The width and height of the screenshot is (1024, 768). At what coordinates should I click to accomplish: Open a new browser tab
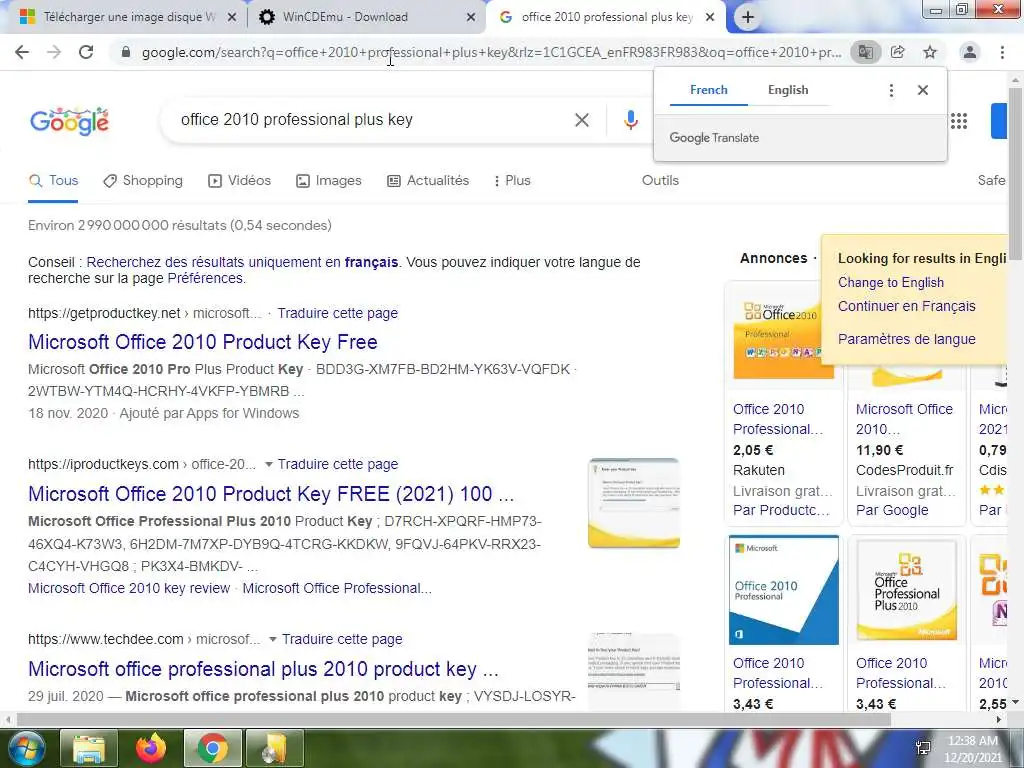tap(748, 18)
